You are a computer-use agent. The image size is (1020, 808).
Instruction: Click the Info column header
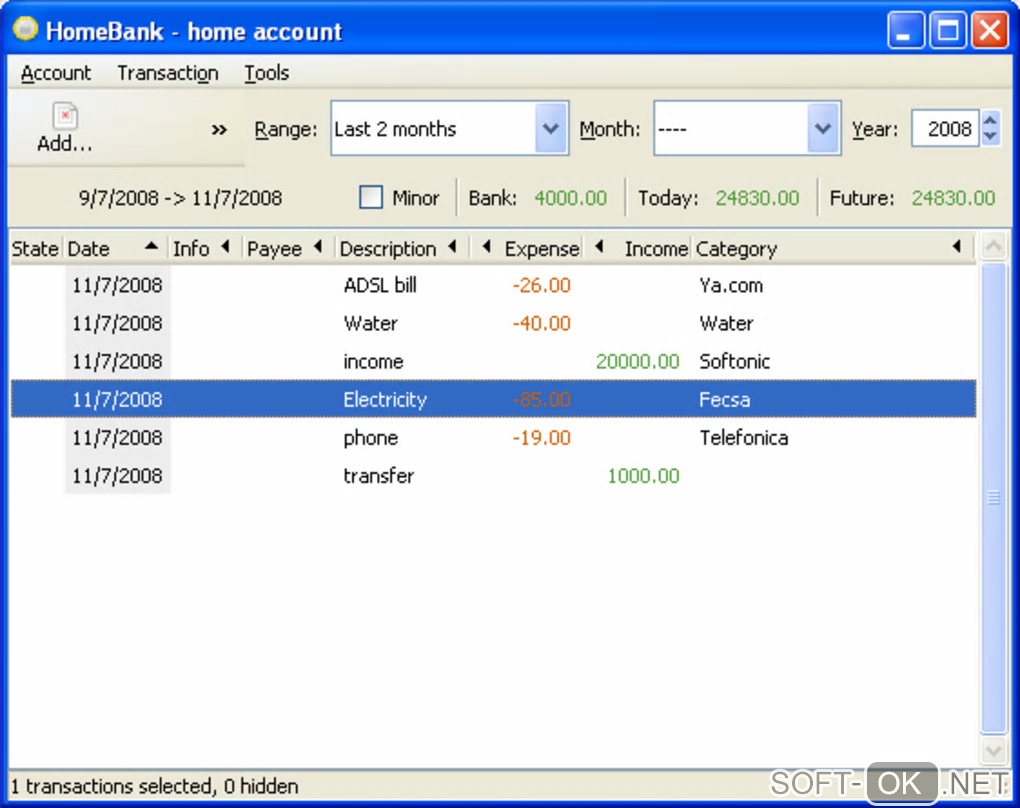point(205,249)
